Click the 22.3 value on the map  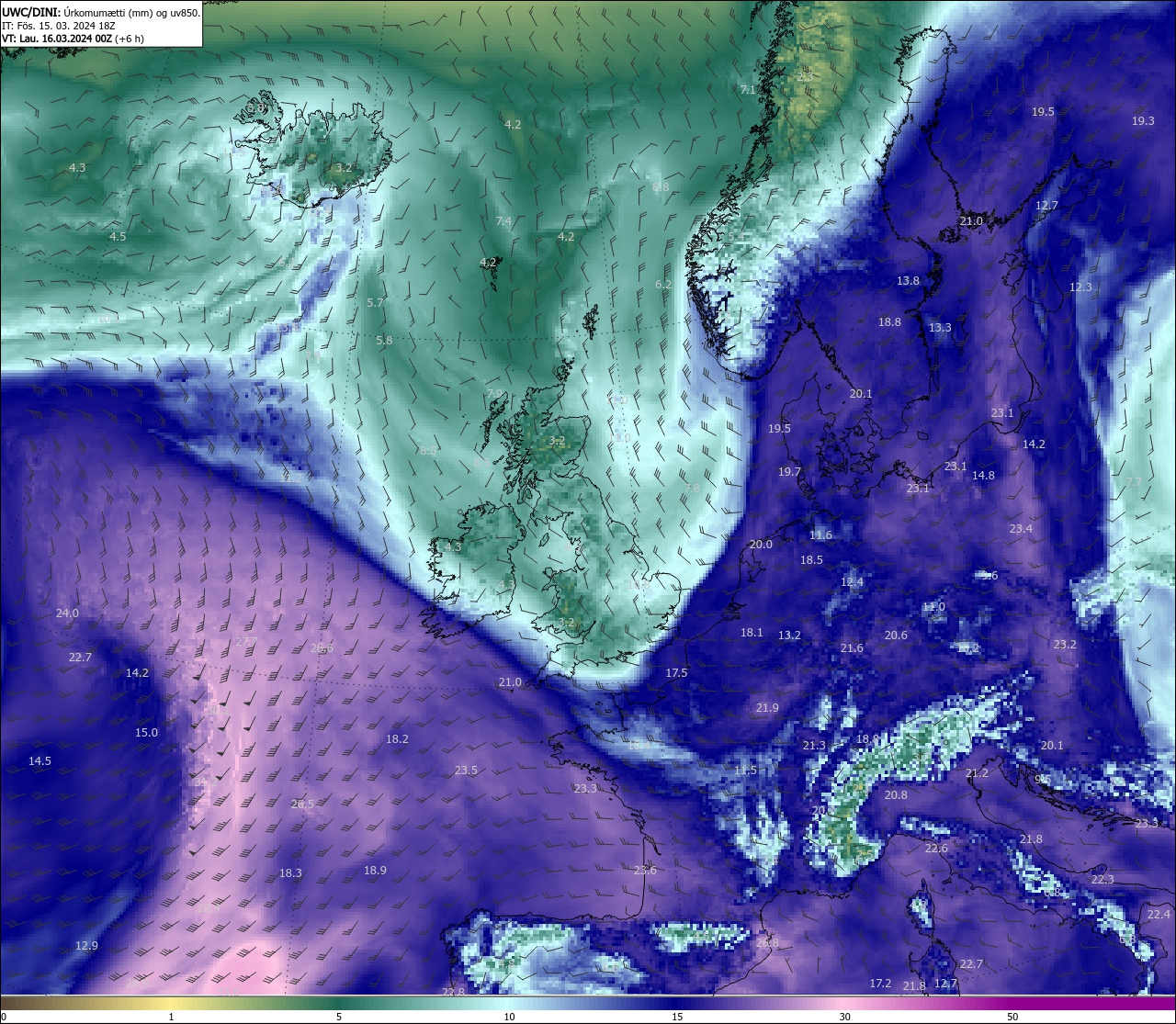click(1102, 880)
